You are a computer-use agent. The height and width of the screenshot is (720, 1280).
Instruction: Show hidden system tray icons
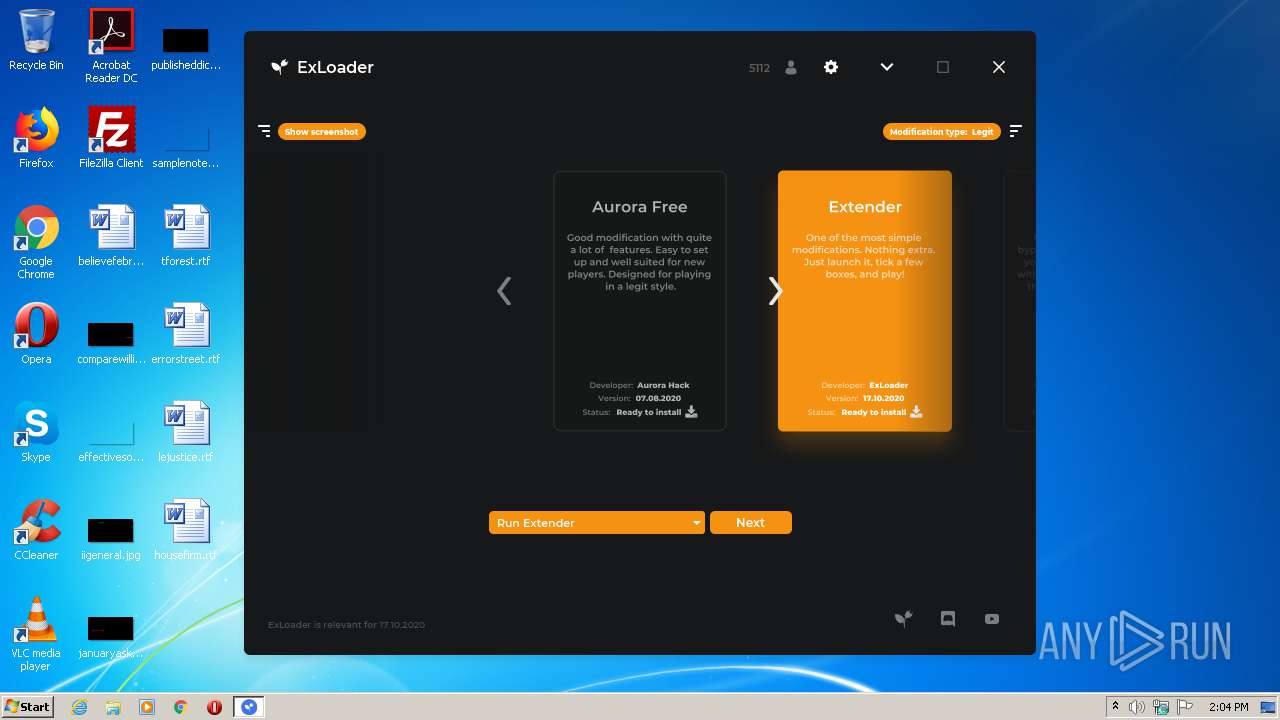click(1115, 707)
